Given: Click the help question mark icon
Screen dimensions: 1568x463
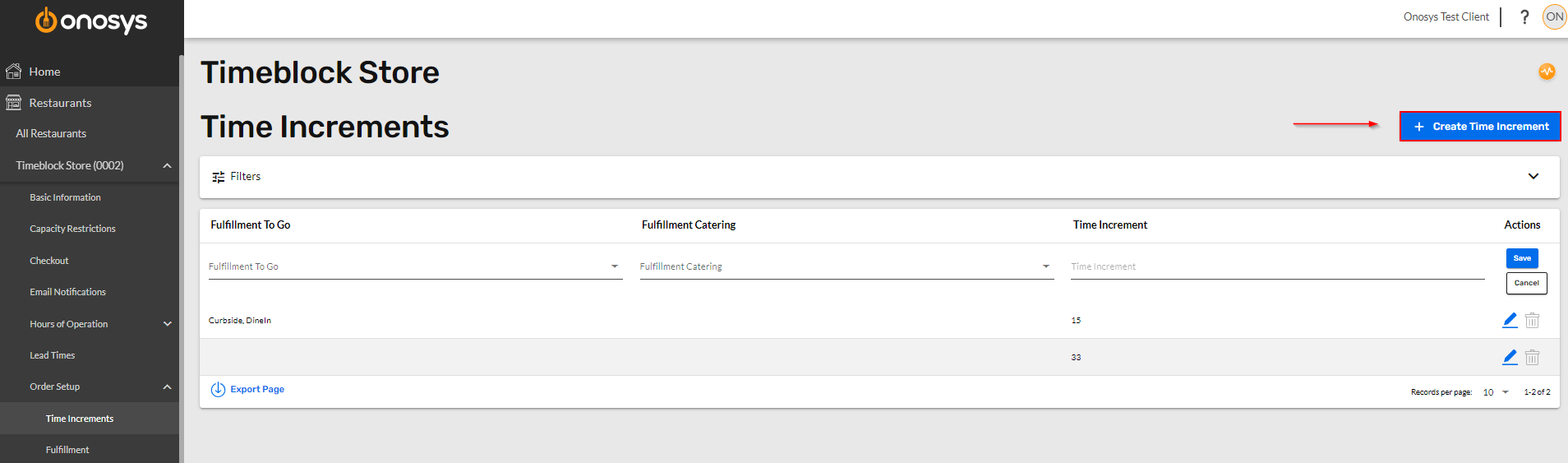Looking at the screenshot, I should click(x=1524, y=16).
